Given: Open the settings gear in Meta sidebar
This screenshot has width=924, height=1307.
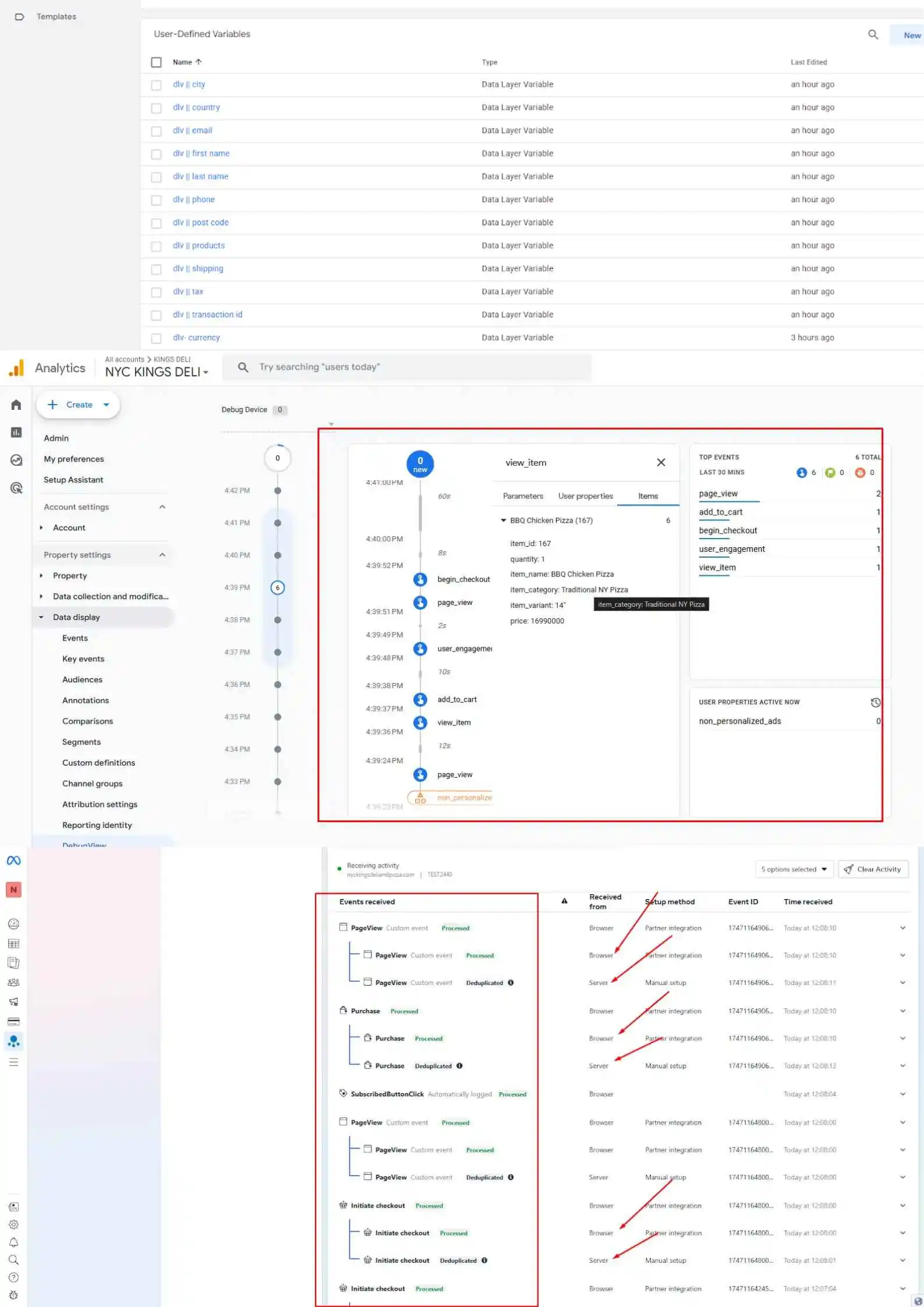Looking at the screenshot, I should [x=13, y=1224].
